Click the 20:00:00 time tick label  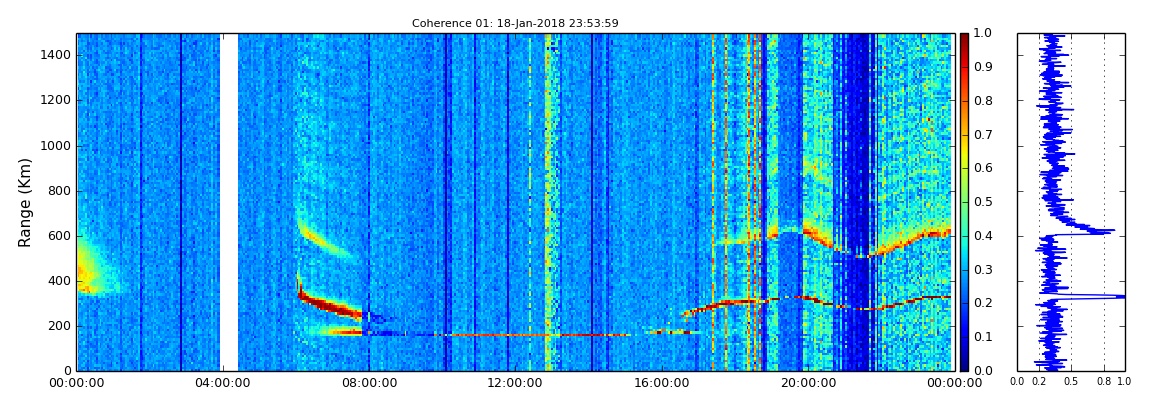(x=806, y=383)
